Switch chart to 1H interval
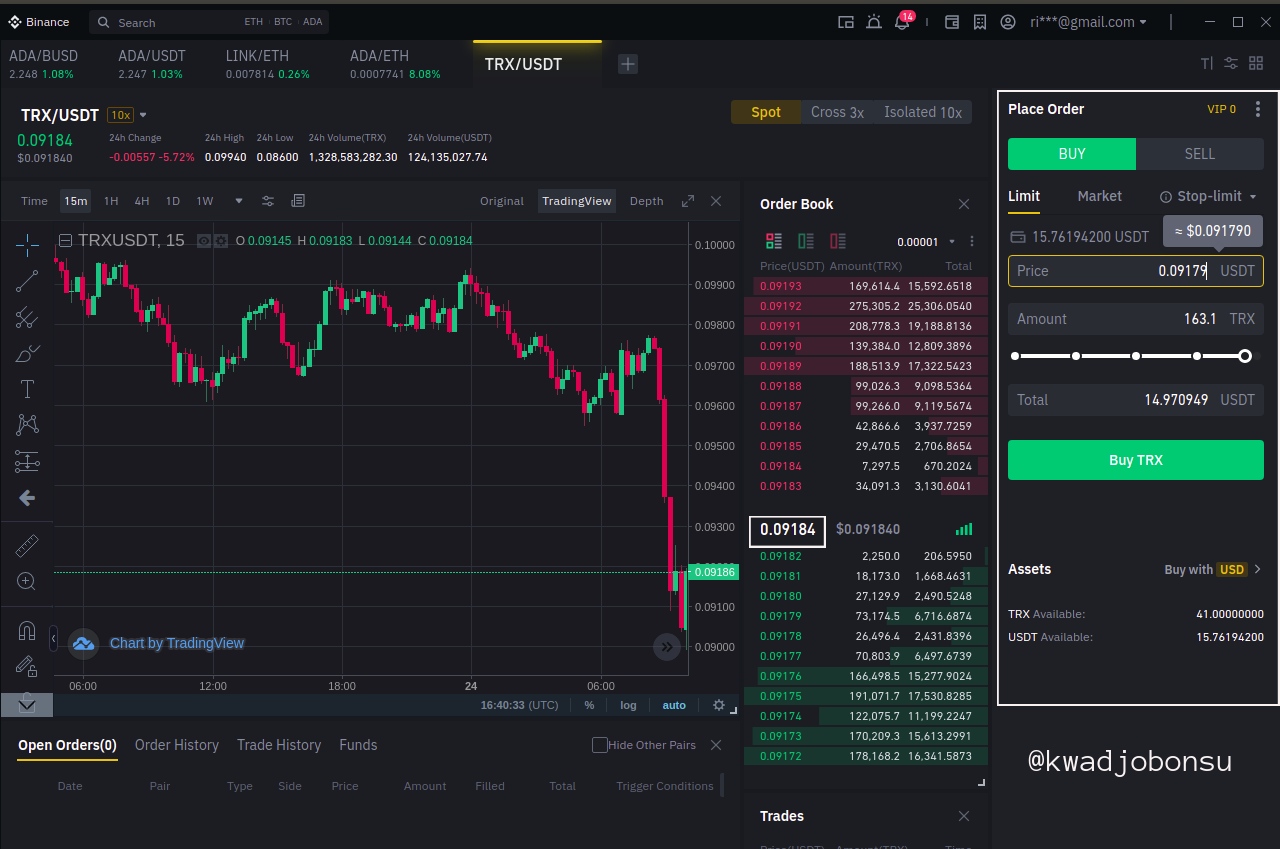 click(111, 201)
